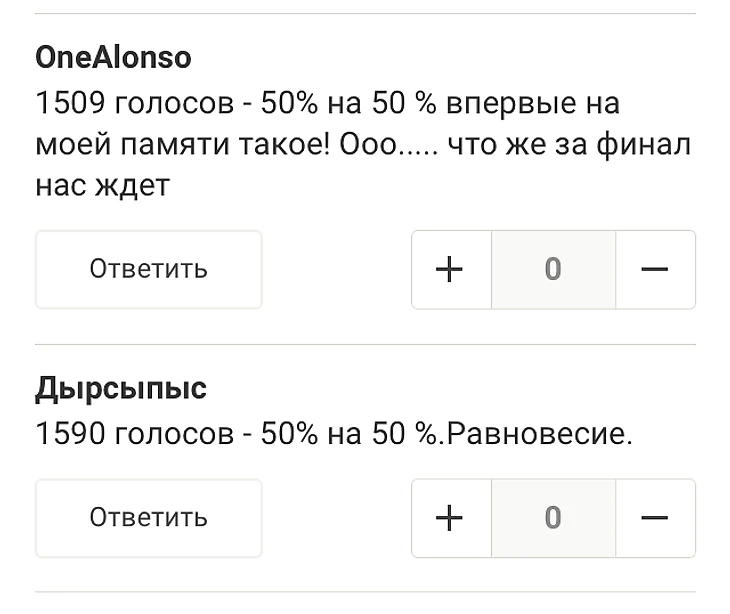Click the vote score of Дырсыпыс's comment
The width and height of the screenshot is (730, 614).
(553, 517)
